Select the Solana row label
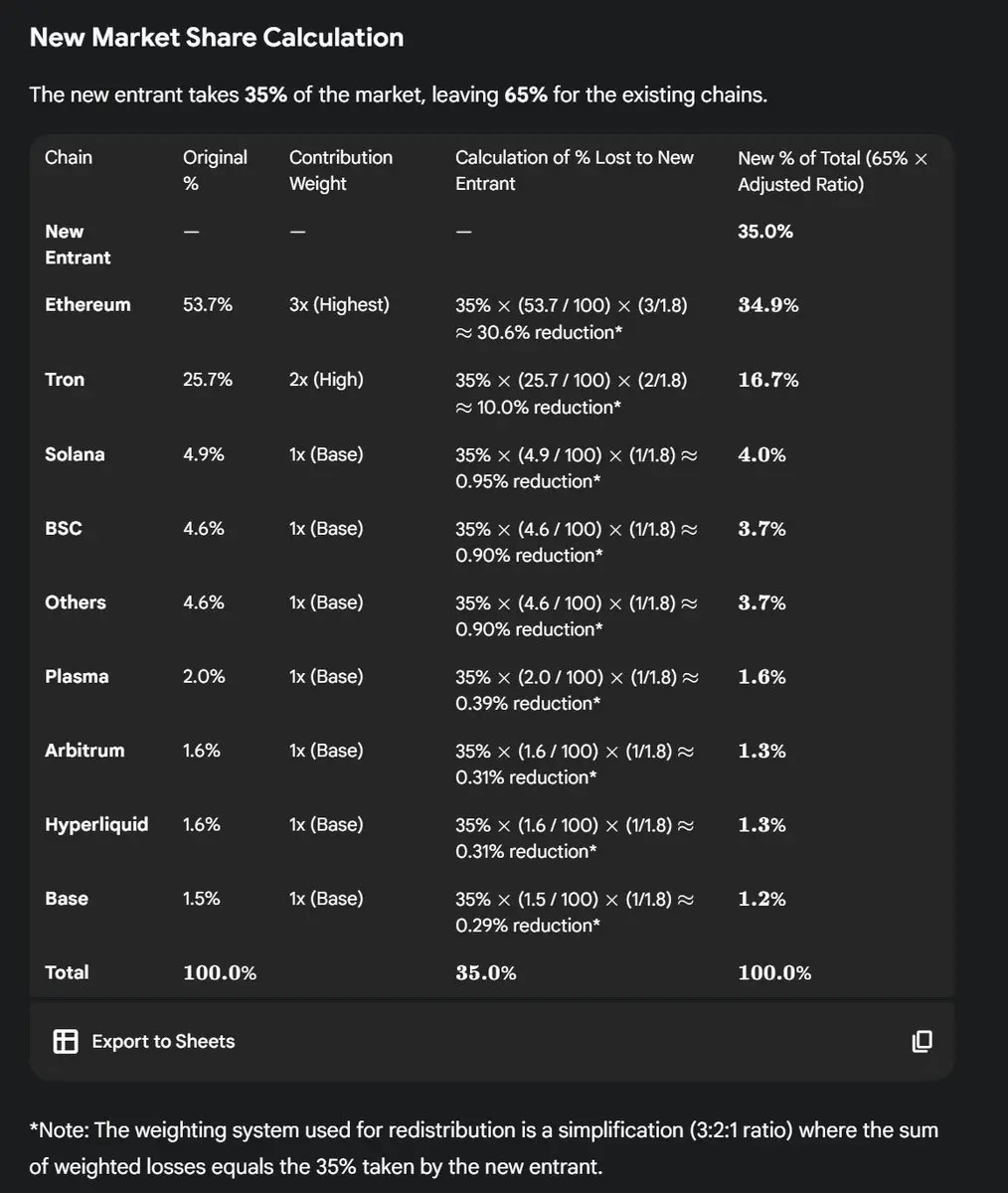 75,454
